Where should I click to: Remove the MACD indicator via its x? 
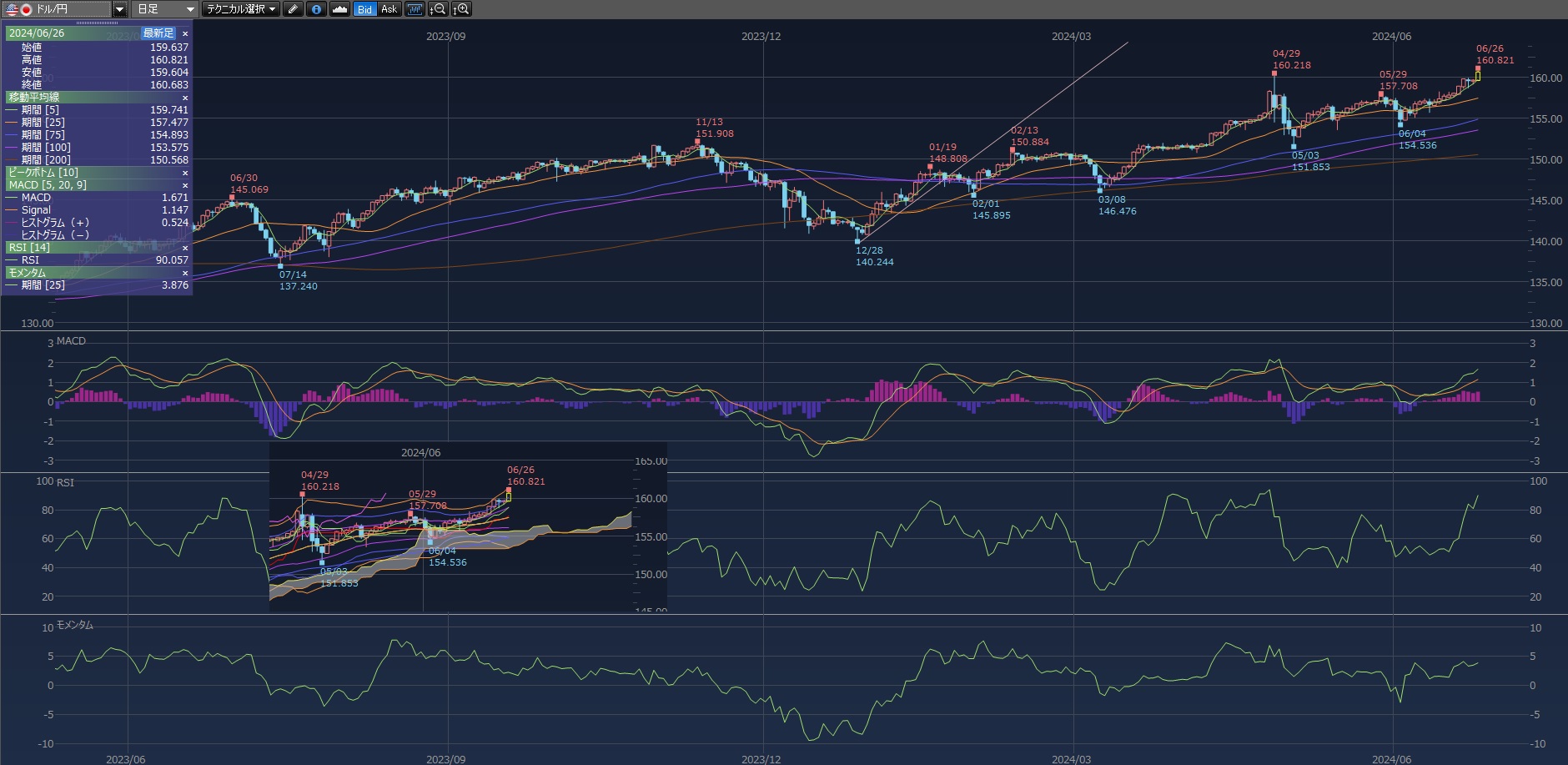[185, 185]
